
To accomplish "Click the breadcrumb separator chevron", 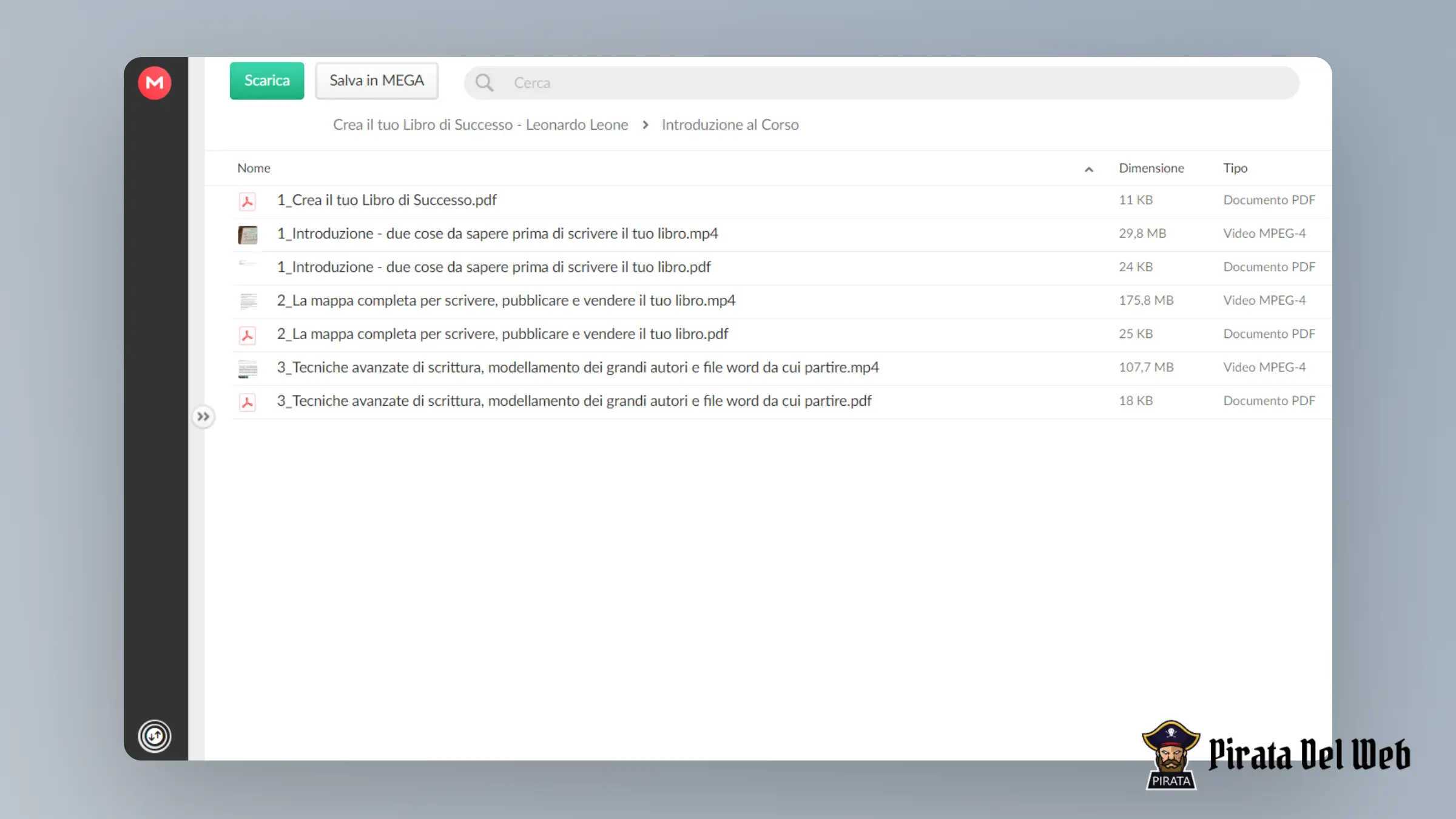I will [x=645, y=125].
